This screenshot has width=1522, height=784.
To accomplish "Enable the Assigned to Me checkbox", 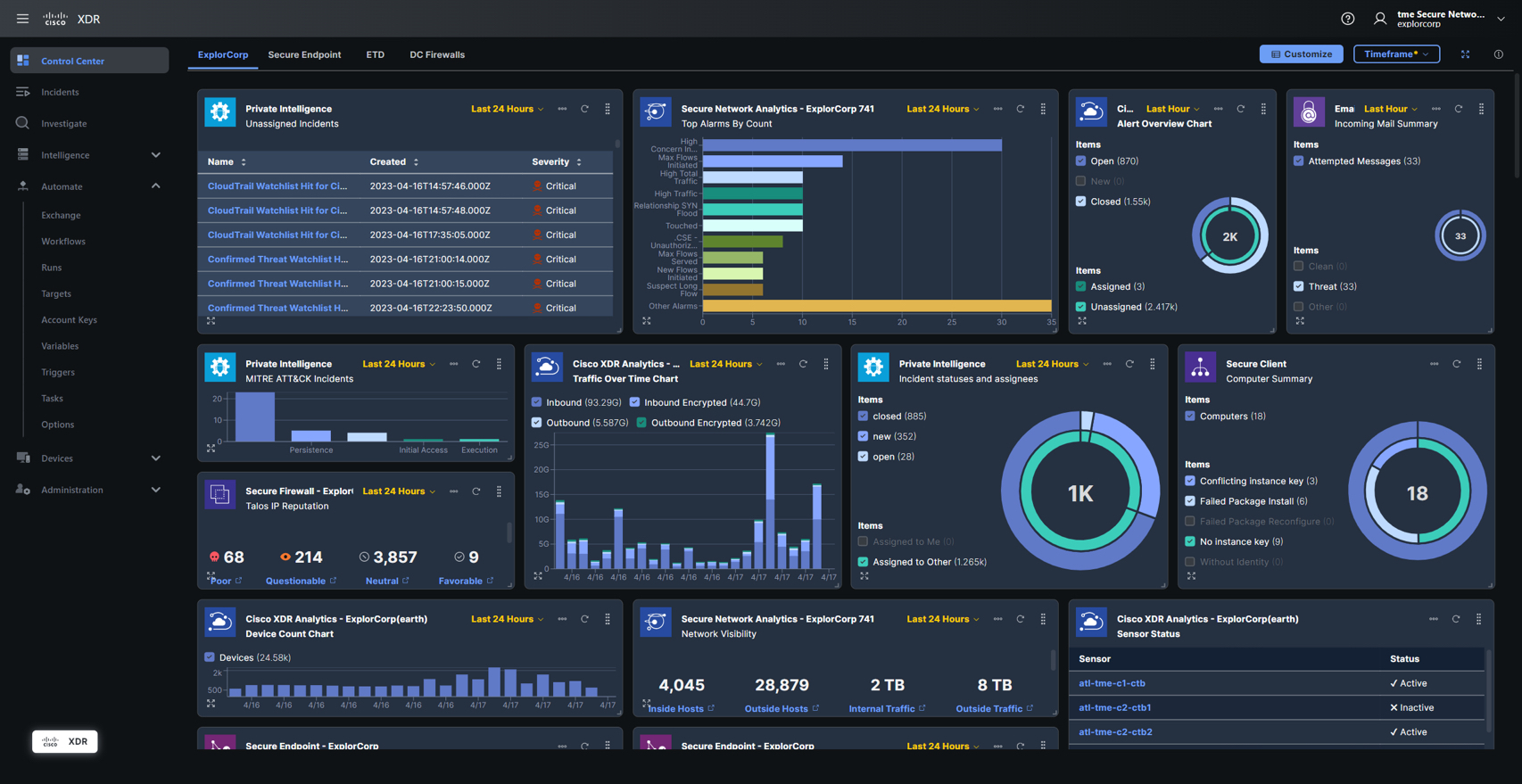I will (863, 541).
